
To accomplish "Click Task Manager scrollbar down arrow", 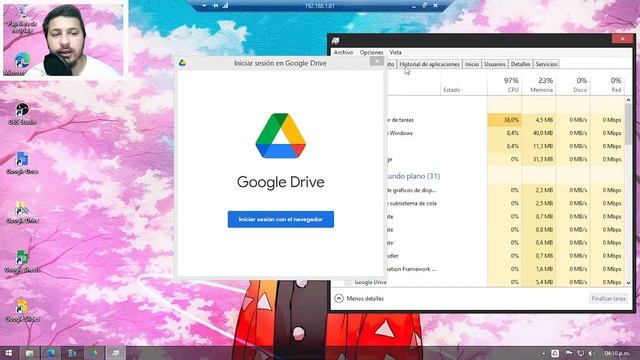I will click(x=628, y=282).
